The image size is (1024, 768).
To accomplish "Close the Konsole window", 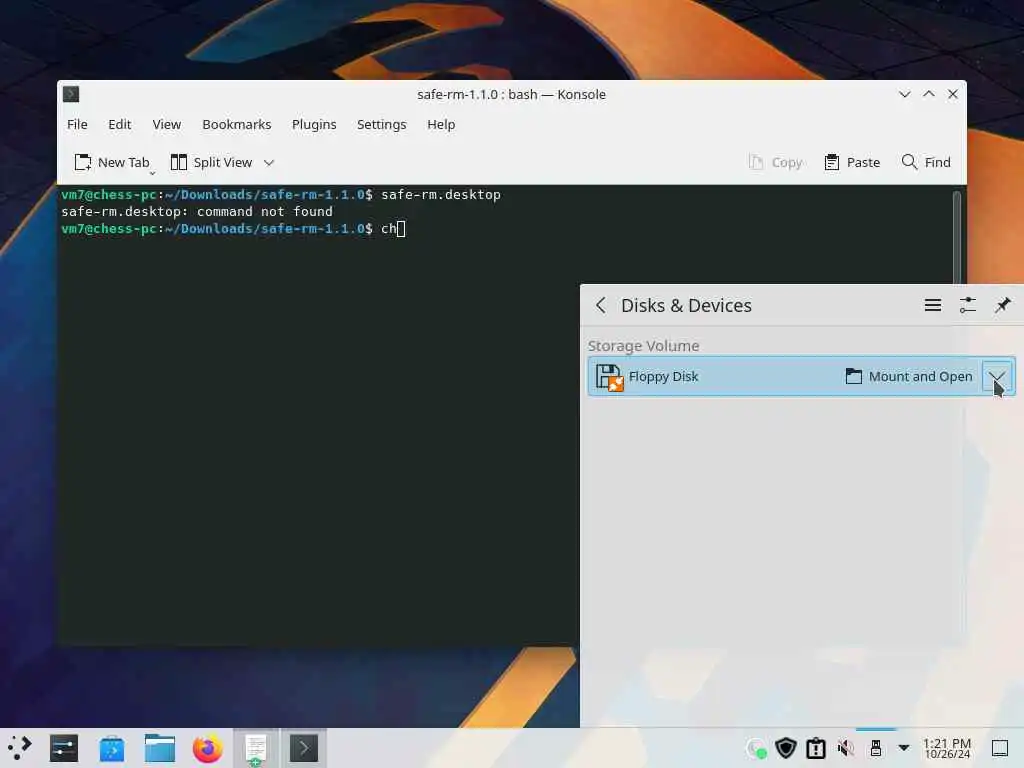I will coord(953,94).
